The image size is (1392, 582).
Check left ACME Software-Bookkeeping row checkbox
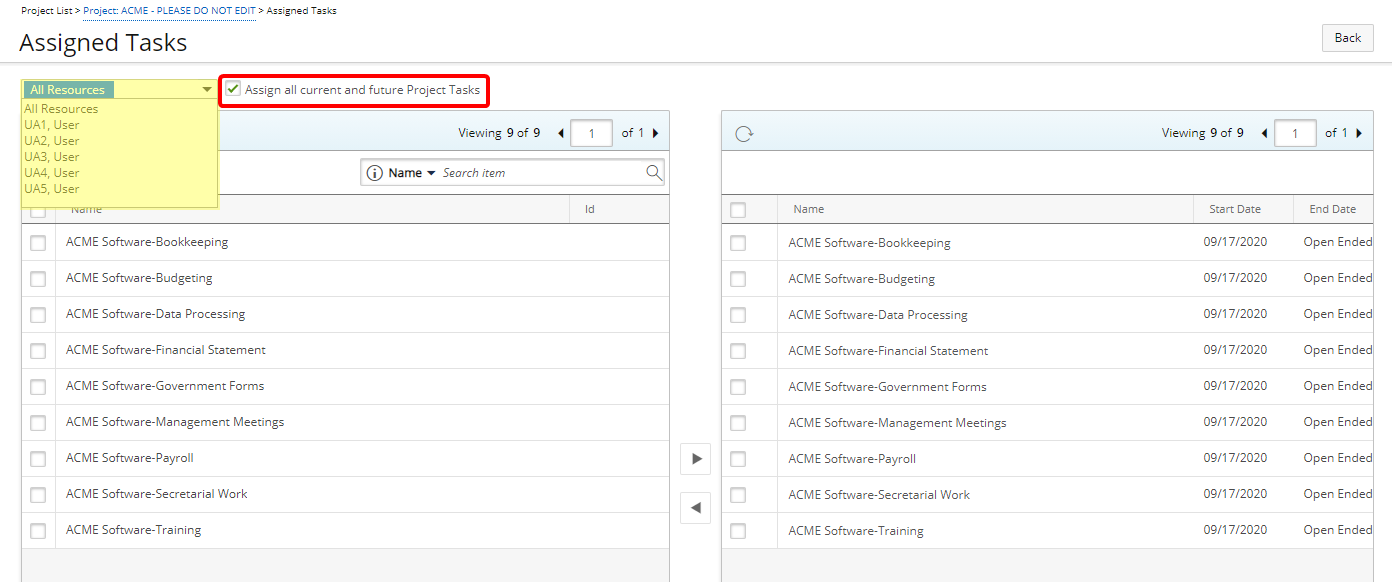38,242
